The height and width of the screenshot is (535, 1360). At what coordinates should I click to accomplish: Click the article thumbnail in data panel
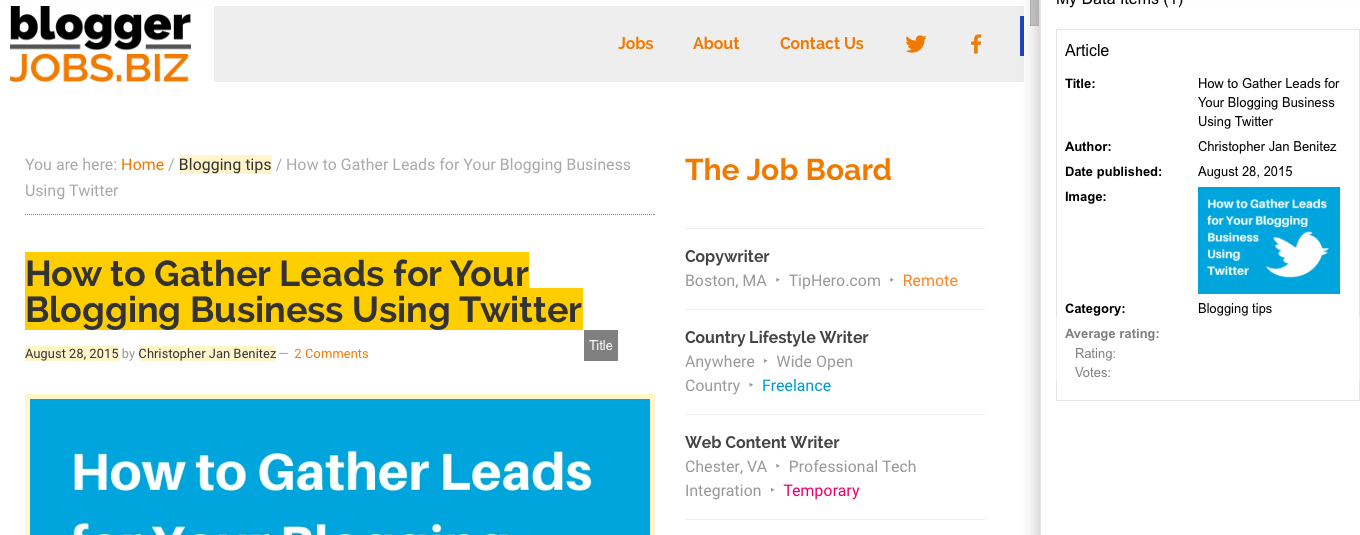point(1268,241)
